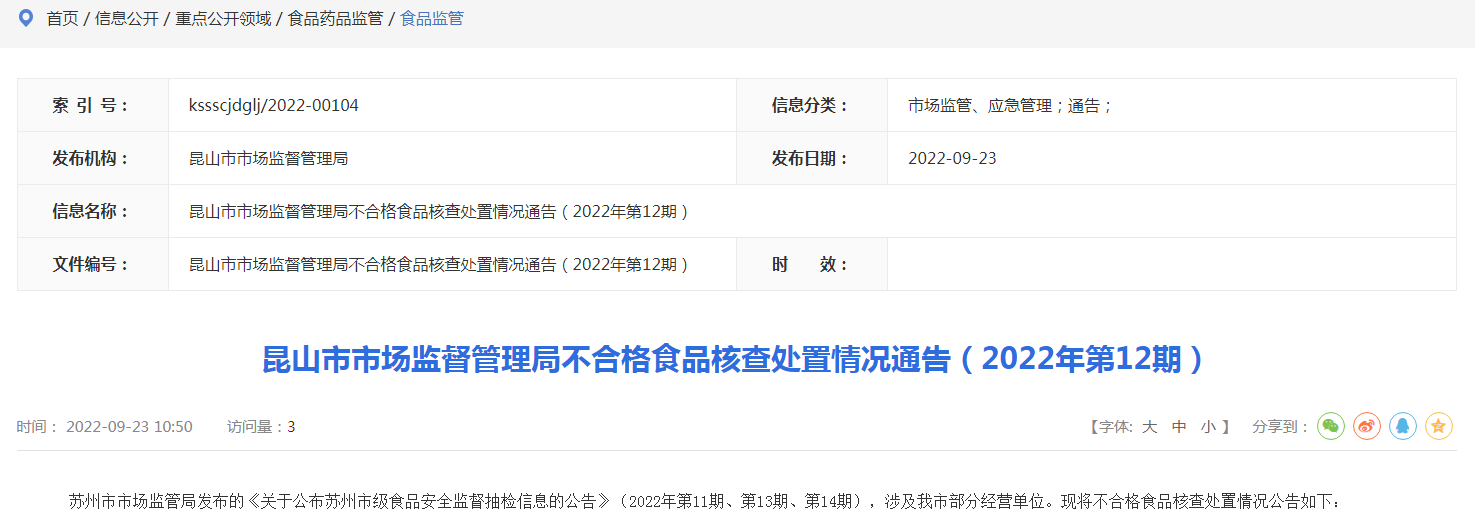Click the 发布日期 value 2022-09-23
This screenshot has width=1475, height=517.
click(x=951, y=158)
